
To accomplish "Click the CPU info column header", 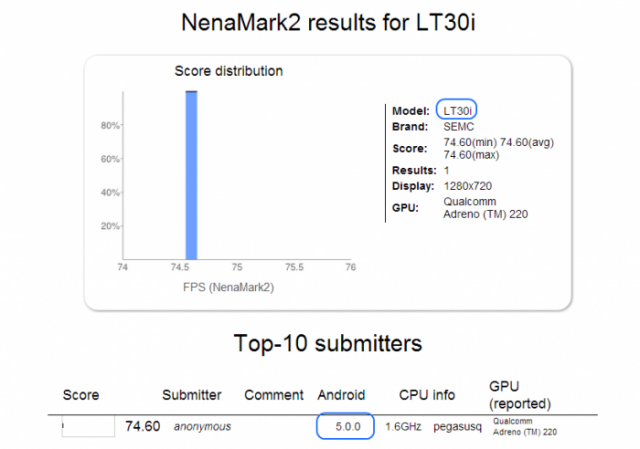I will [x=427, y=395].
